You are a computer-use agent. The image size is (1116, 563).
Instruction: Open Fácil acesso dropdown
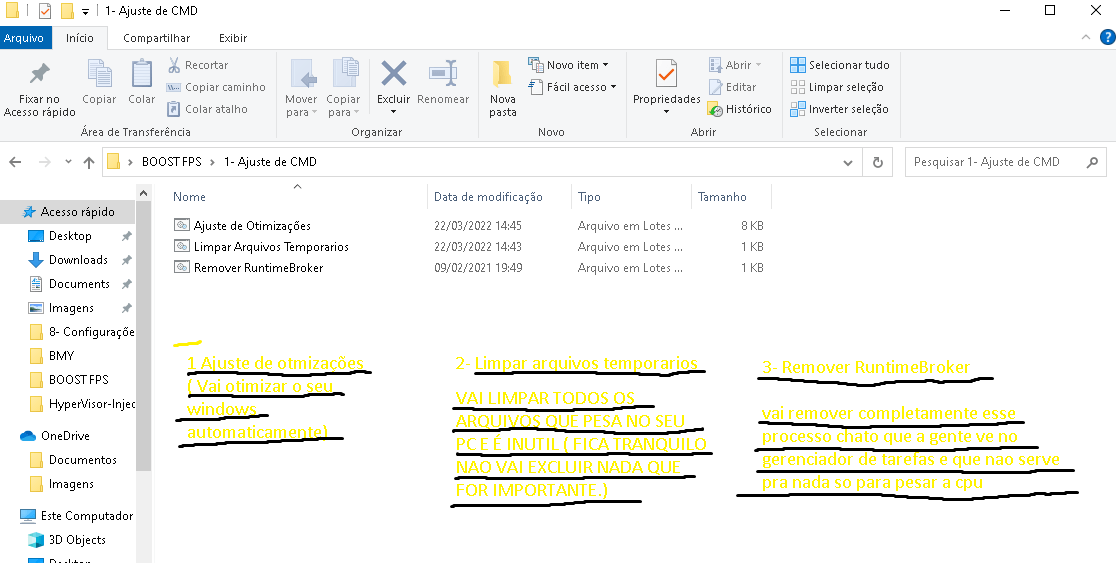572,87
